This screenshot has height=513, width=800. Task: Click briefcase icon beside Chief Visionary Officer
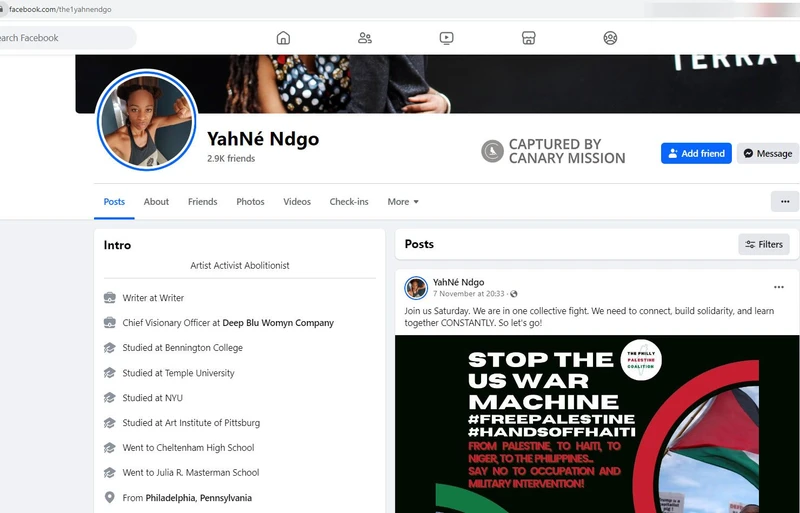pos(110,323)
